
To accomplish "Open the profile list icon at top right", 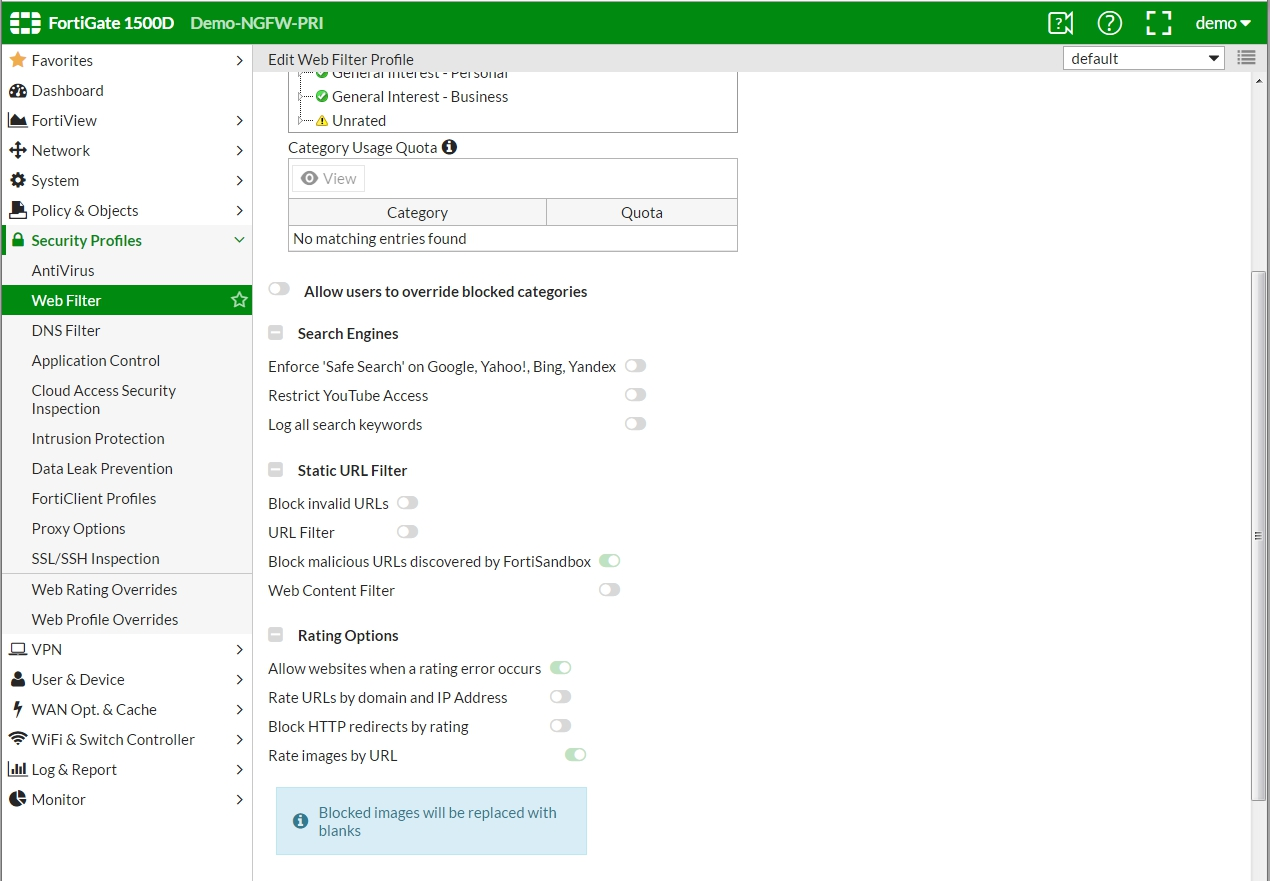I will (x=1246, y=58).
